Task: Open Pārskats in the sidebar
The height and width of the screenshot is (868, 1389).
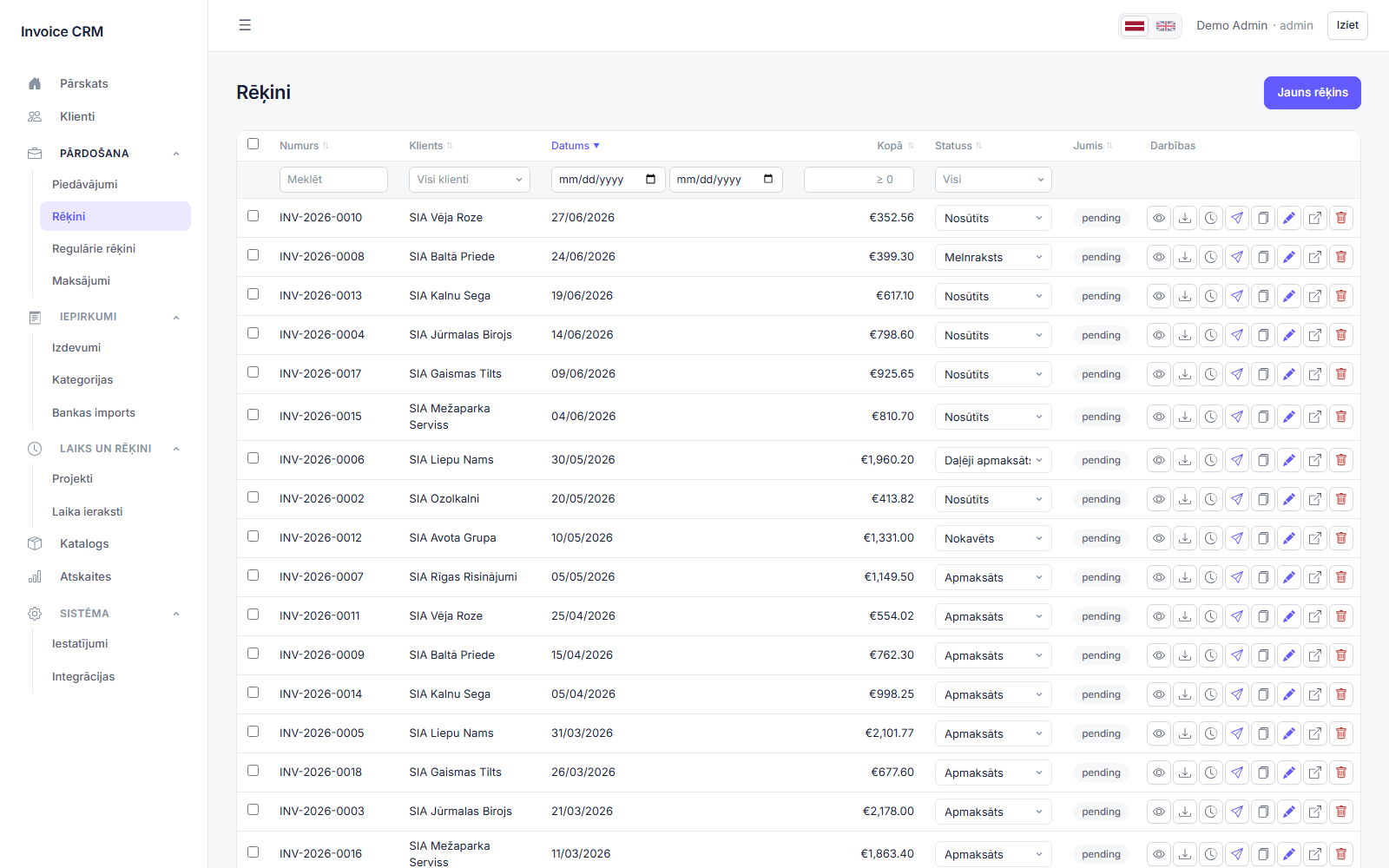Action: point(104,84)
